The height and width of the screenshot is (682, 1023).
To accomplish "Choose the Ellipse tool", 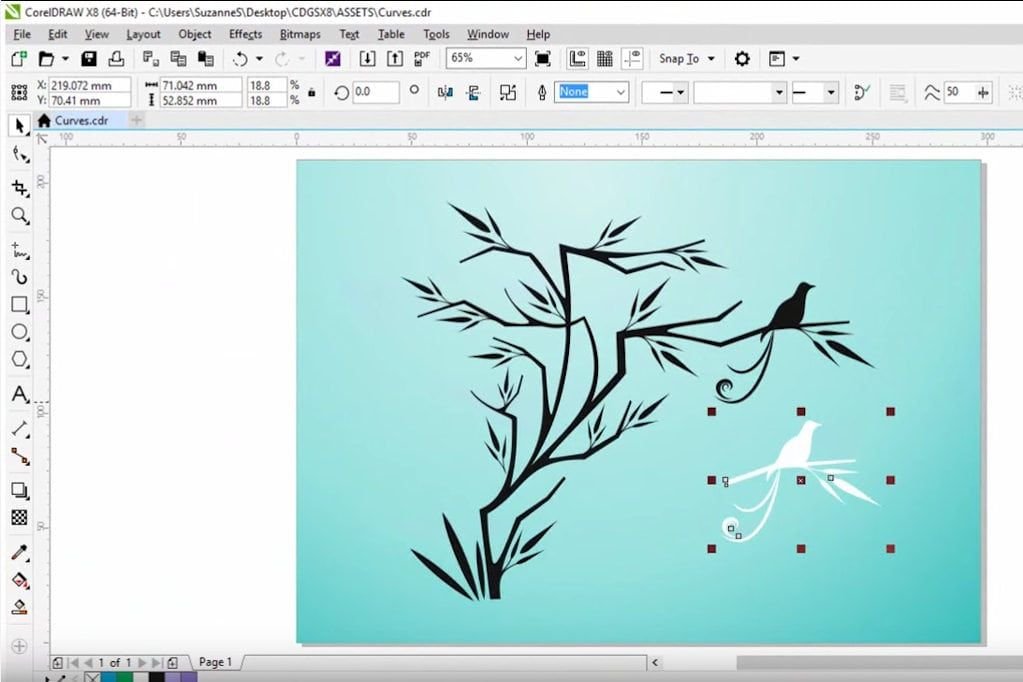I will (x=19, y=332).
